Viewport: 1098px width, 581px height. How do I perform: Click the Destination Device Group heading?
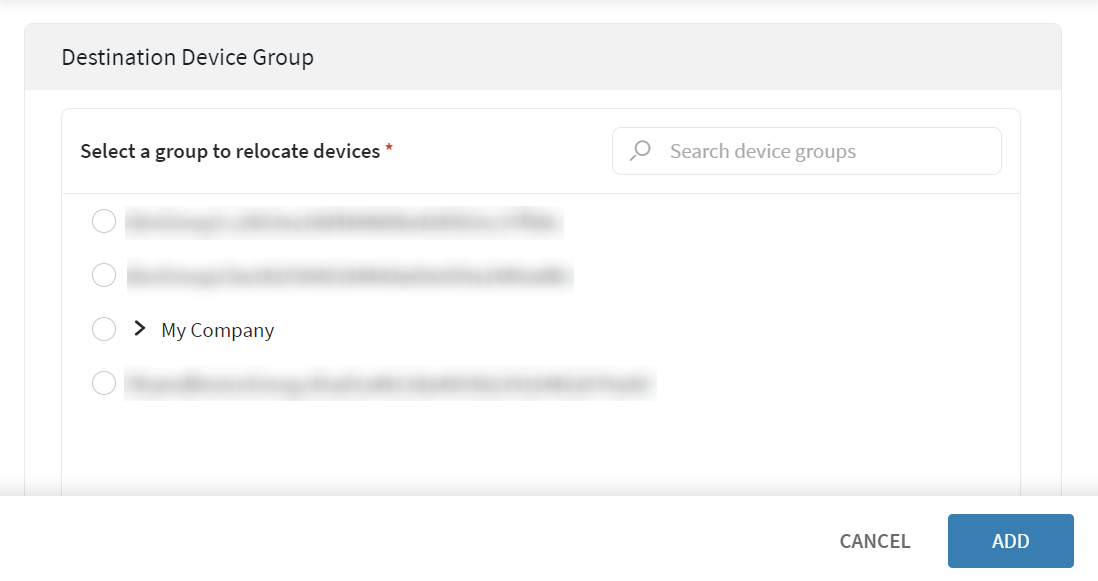pyautogui.click(x=188, y=57)
